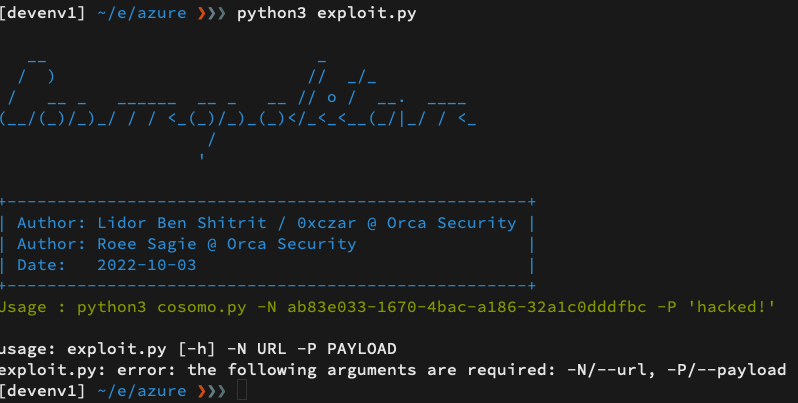Click '-P/--payload' in the error message

(727, 370)
